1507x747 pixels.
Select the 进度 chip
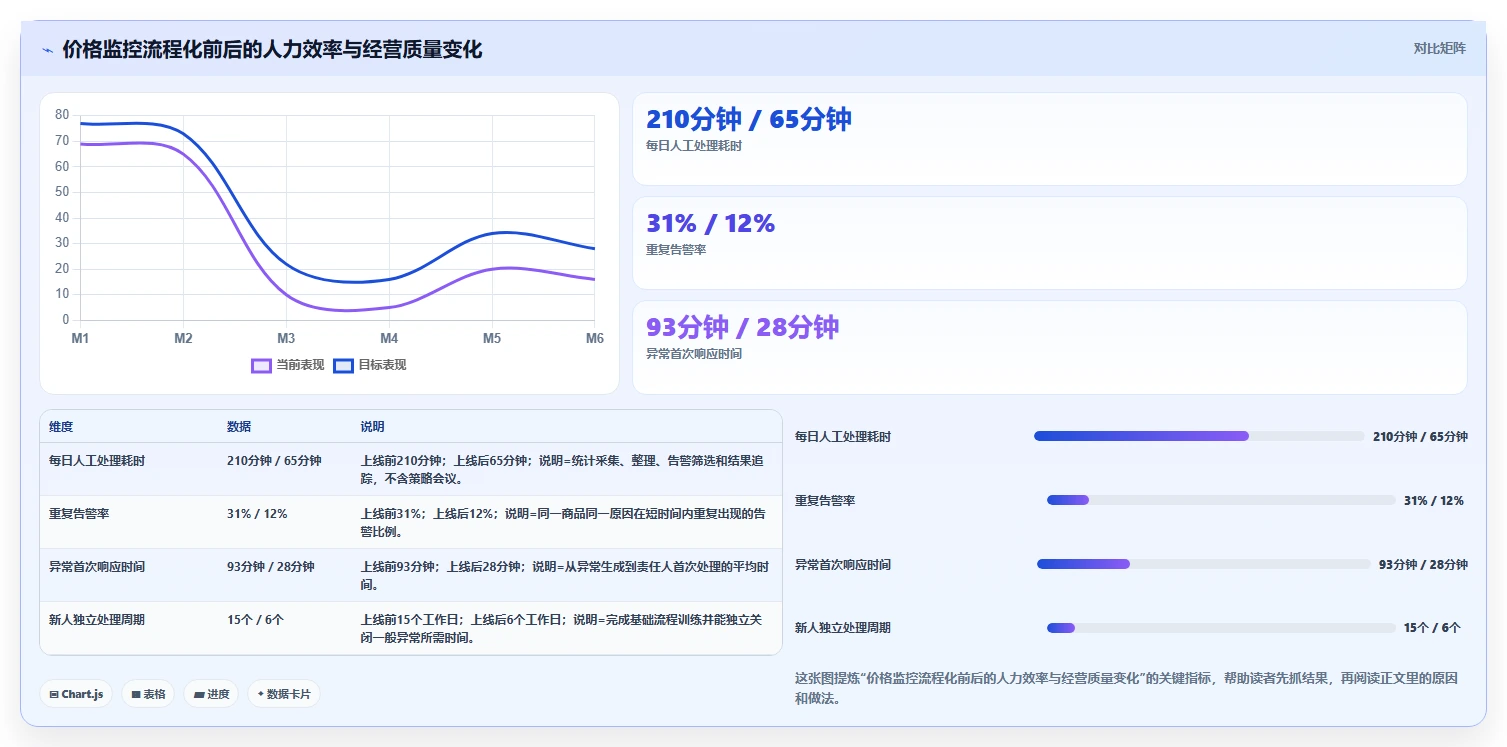coord(211,694)
